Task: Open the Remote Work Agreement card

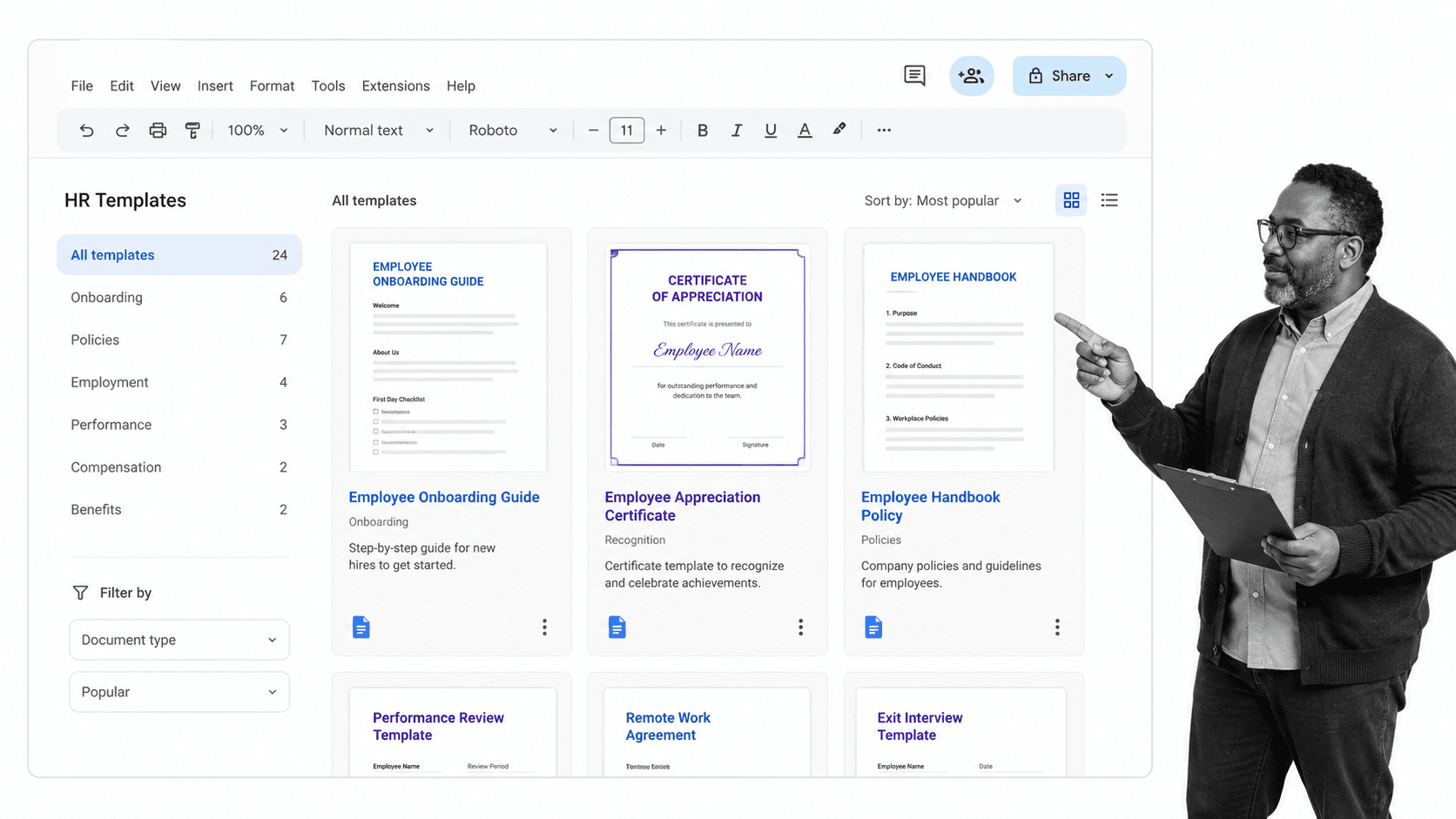Action: coord(707,725)
